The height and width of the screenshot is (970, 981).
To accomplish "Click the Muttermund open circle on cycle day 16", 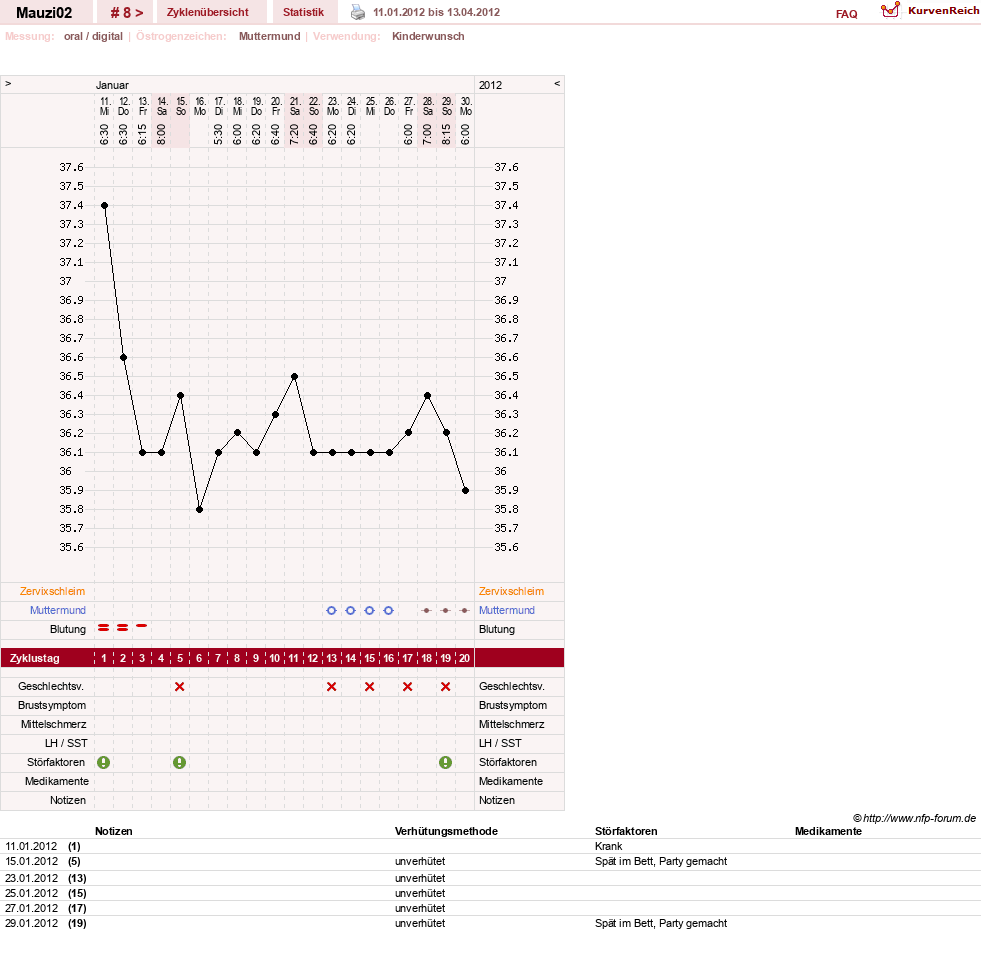I will pyautogui.click(x=389, y=610).
